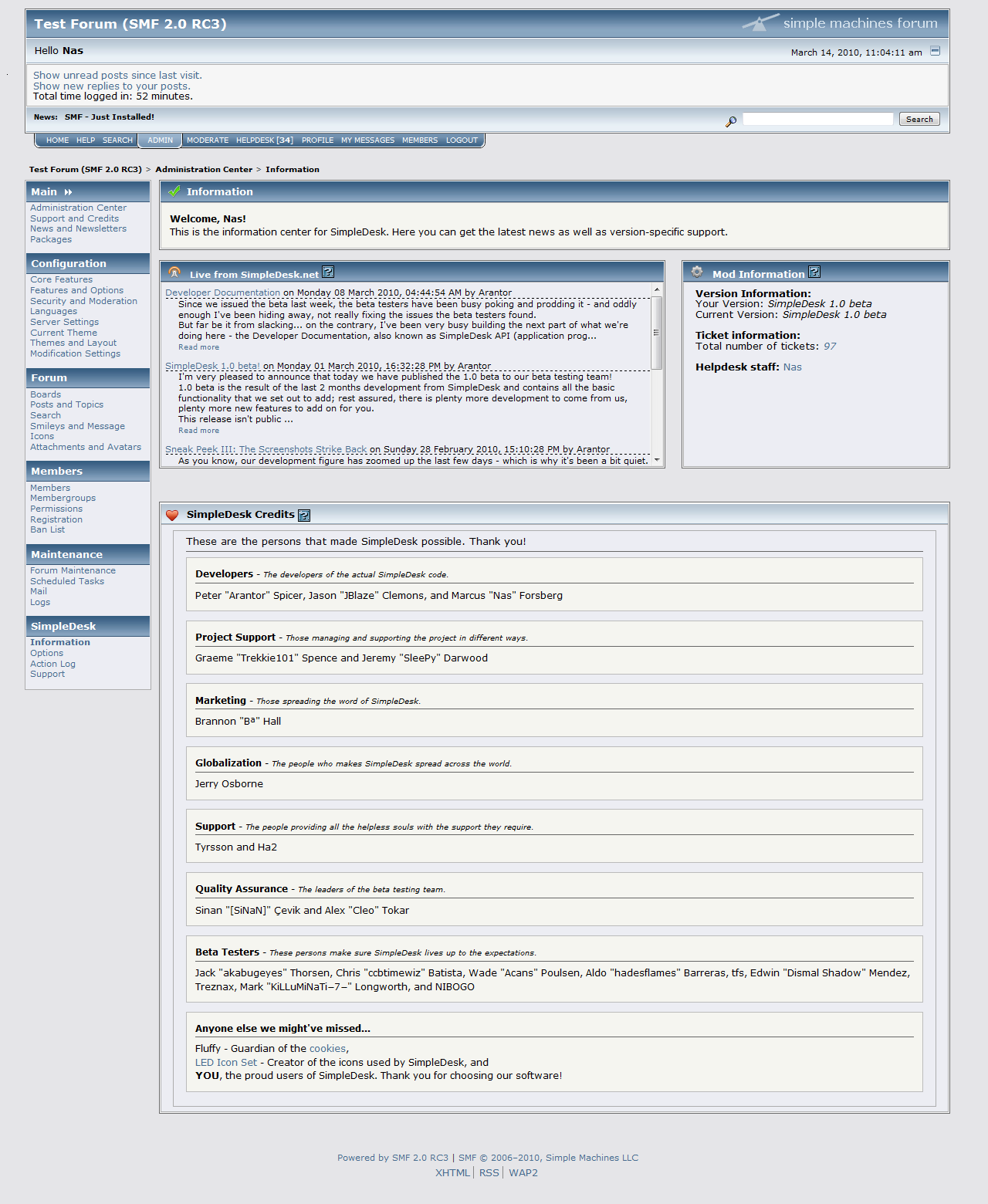Open helpdesk staff Nas profile link
Image resolution: width=988 pixels, height=1204 pixels.
793,367
